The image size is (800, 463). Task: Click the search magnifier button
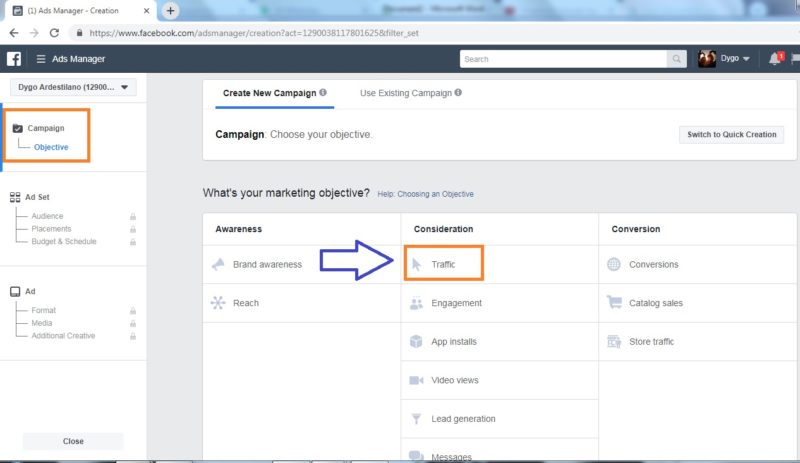click(x=677, y=59)
